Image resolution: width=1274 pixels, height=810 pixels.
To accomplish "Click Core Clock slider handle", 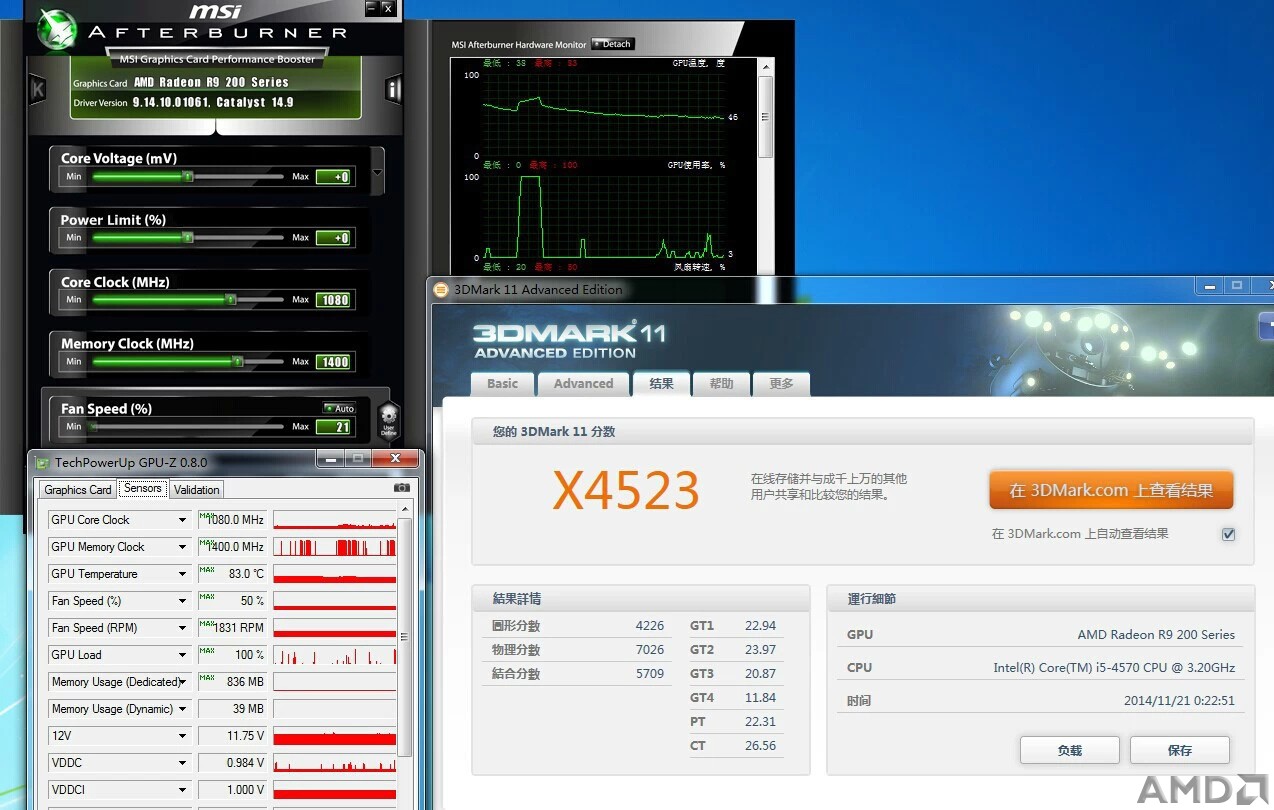I will 231,299.
